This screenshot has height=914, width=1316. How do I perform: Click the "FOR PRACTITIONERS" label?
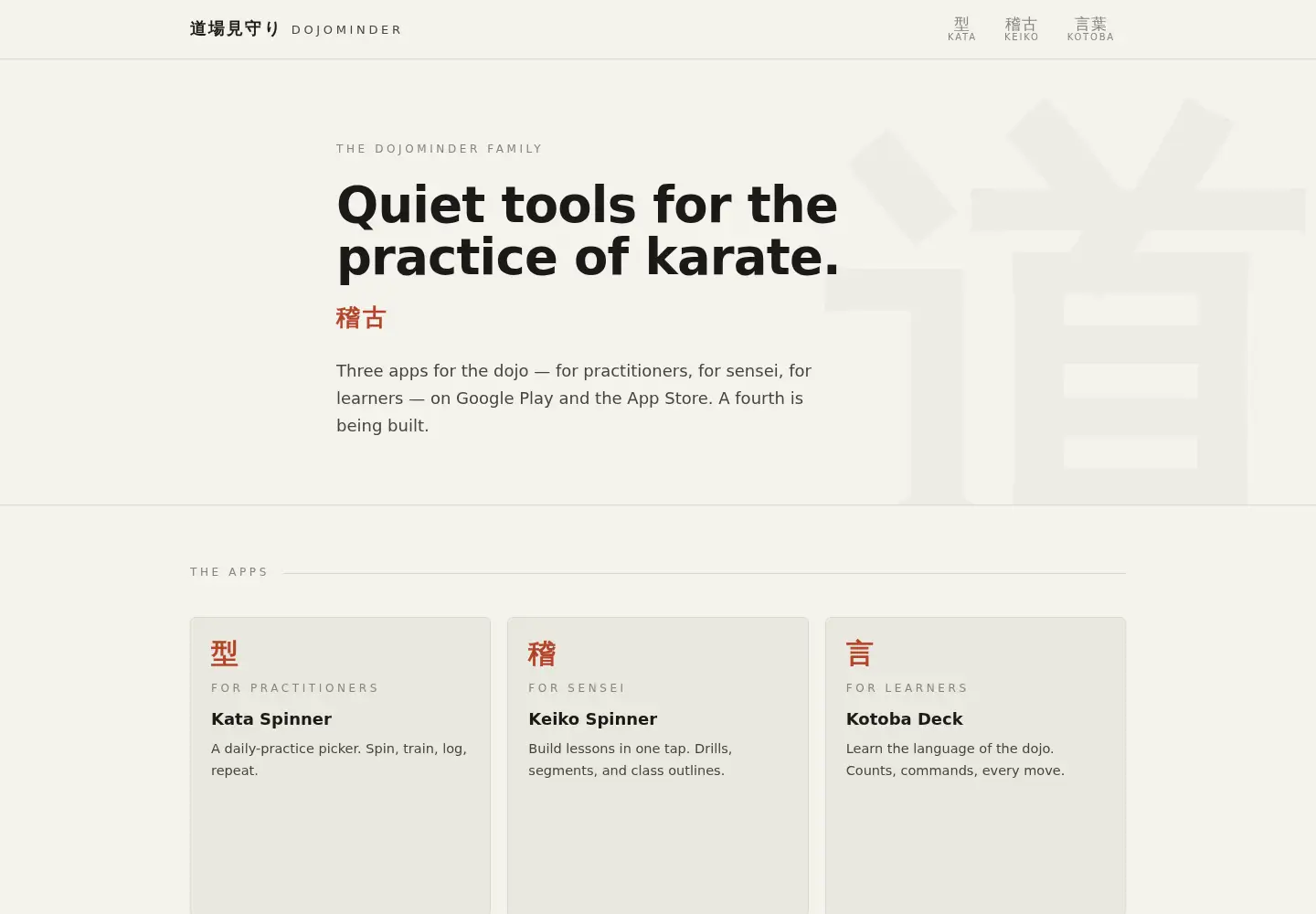[295, 688]
